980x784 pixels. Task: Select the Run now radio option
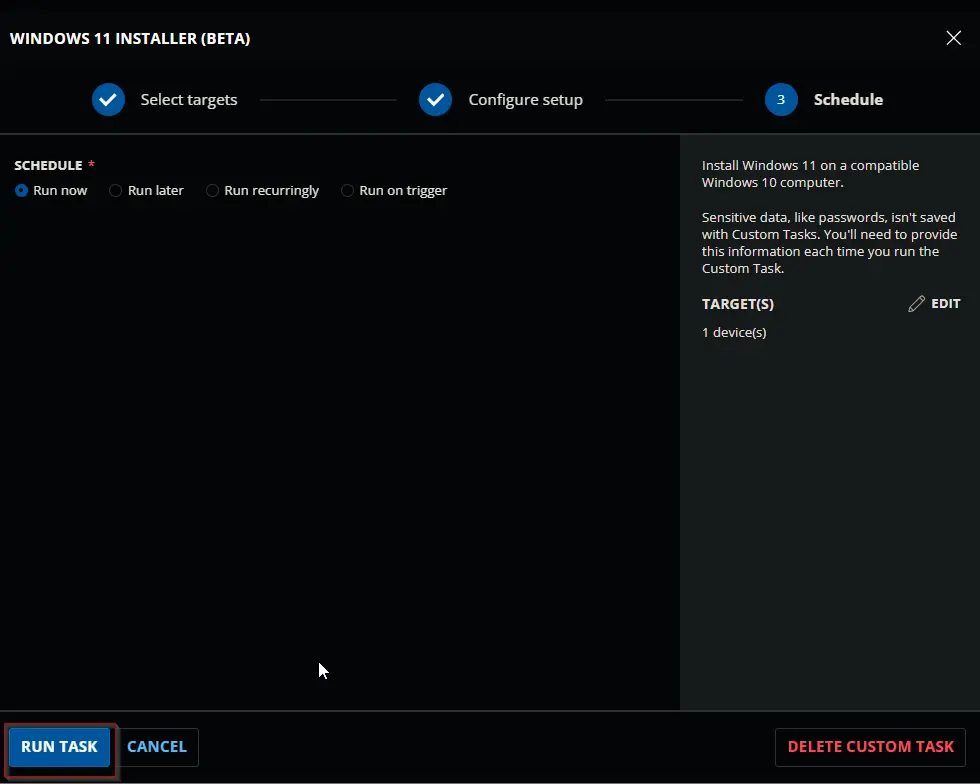pos(22,191)
